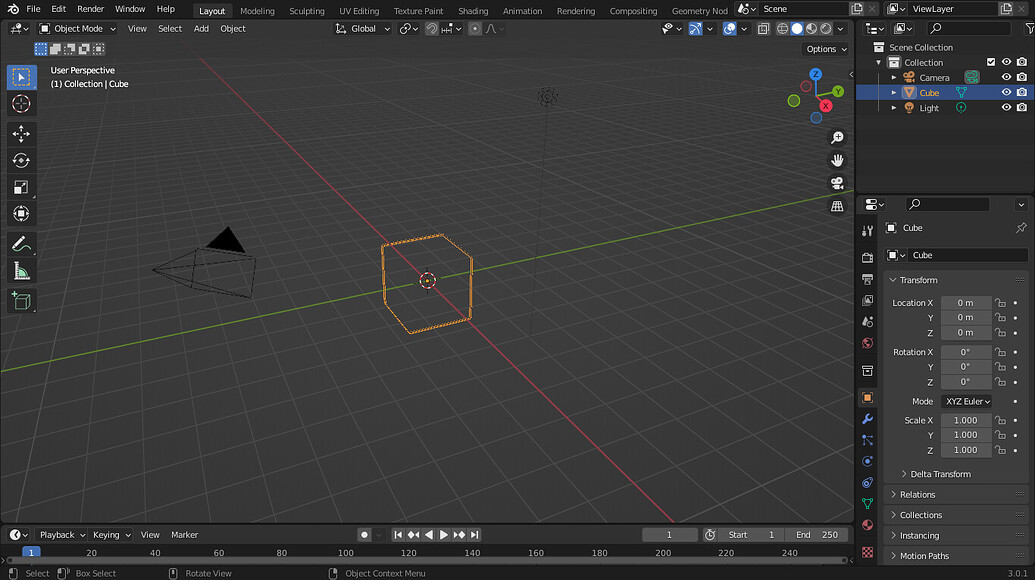The height and width of the screenshot is (580, 1035).
Task: Open the Output properties tab
Action: point(867,279)
